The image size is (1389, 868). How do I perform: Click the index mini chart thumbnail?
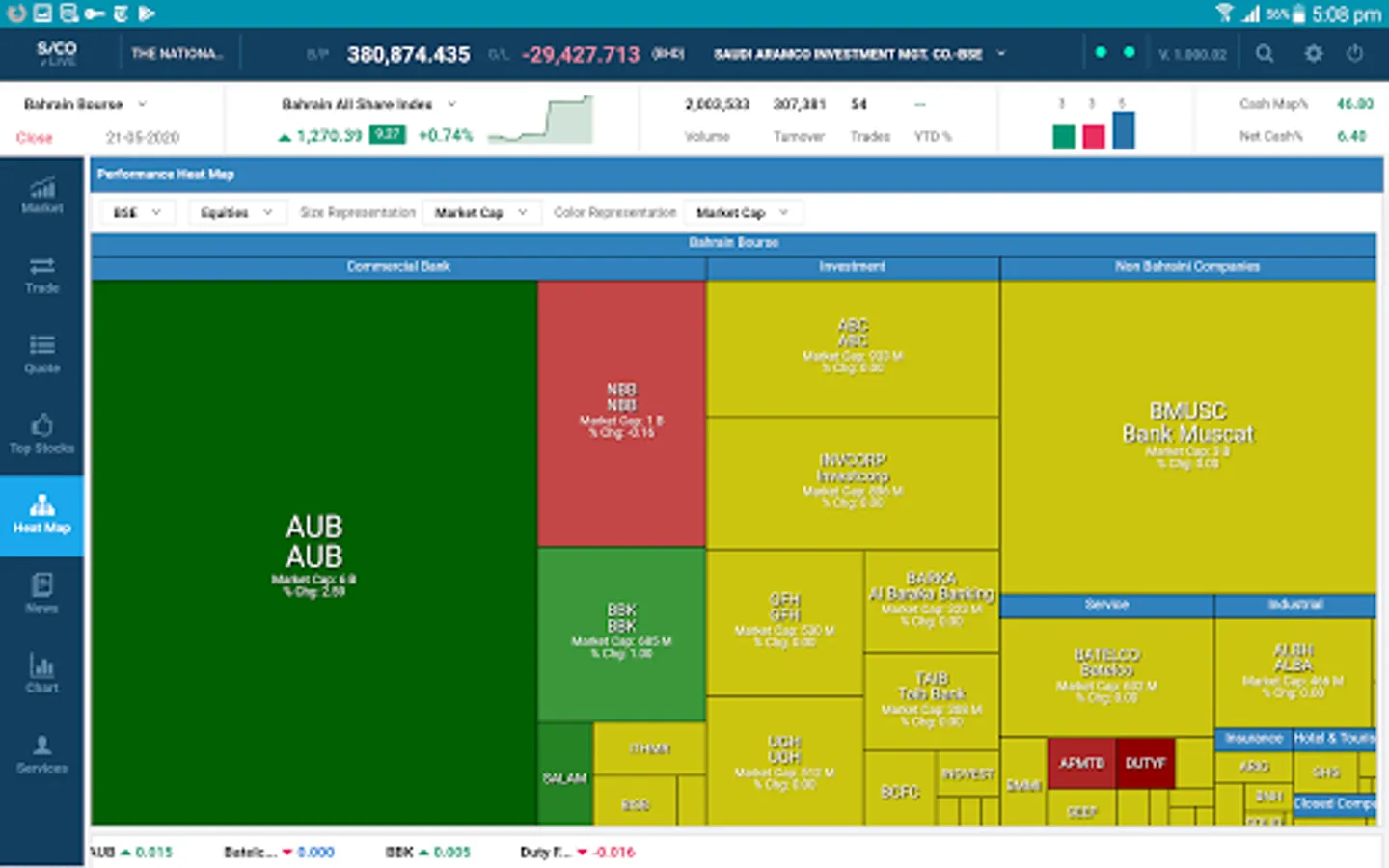tap(540, 120)
